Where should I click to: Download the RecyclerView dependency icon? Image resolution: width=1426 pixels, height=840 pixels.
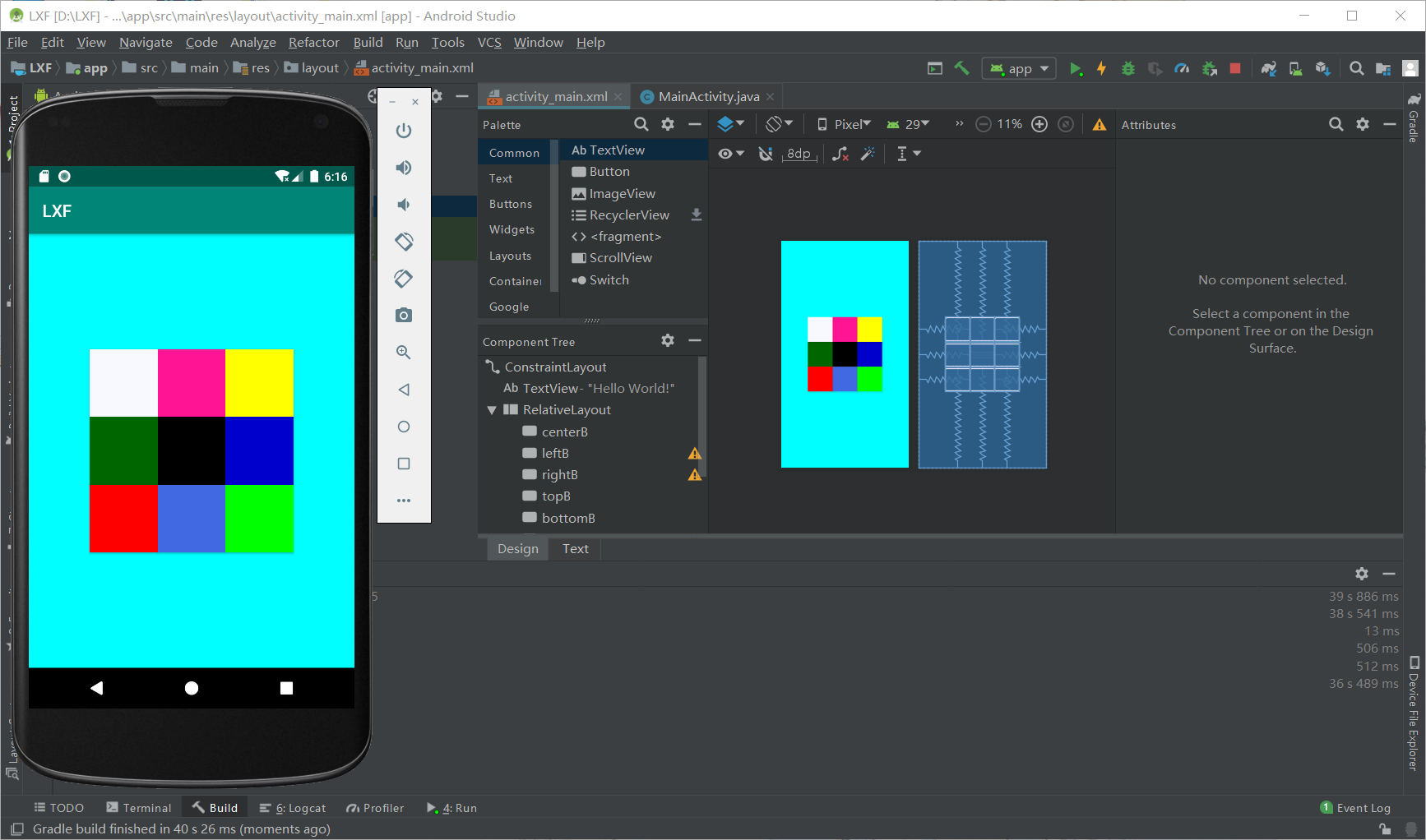point(697,215)
